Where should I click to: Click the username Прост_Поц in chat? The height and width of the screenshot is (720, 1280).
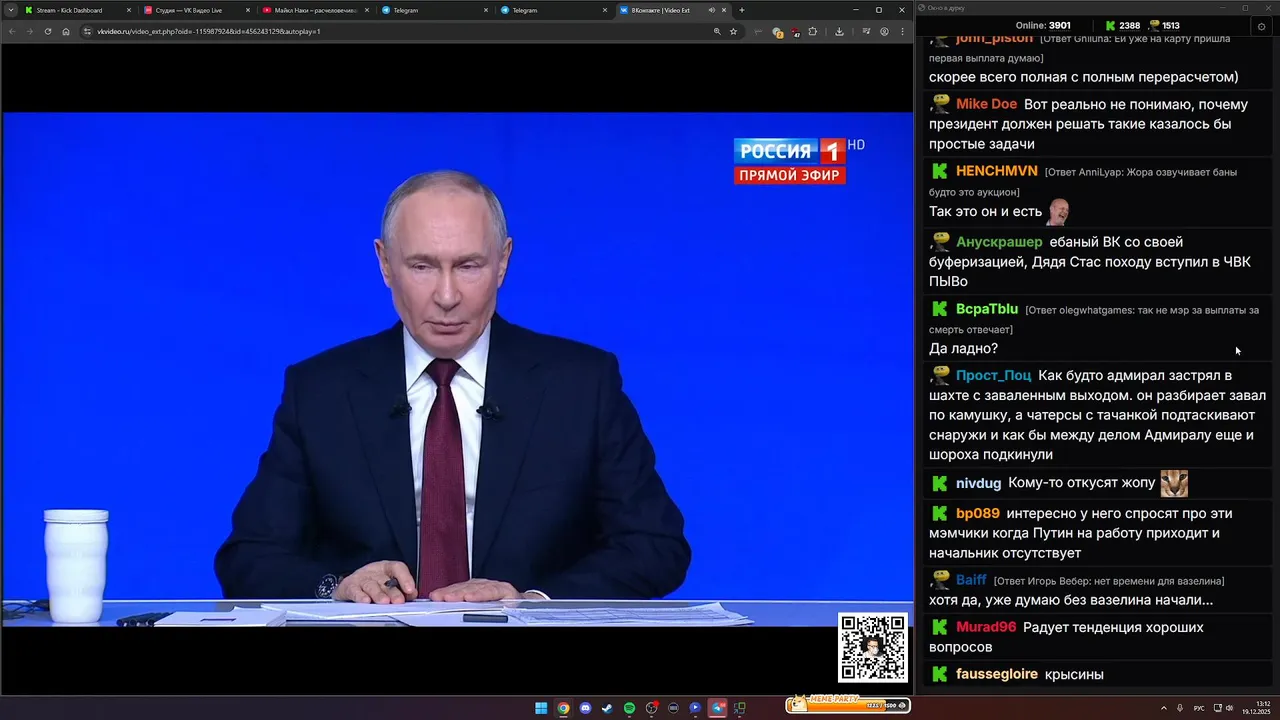pyautogui.click(x=993, y=375)
